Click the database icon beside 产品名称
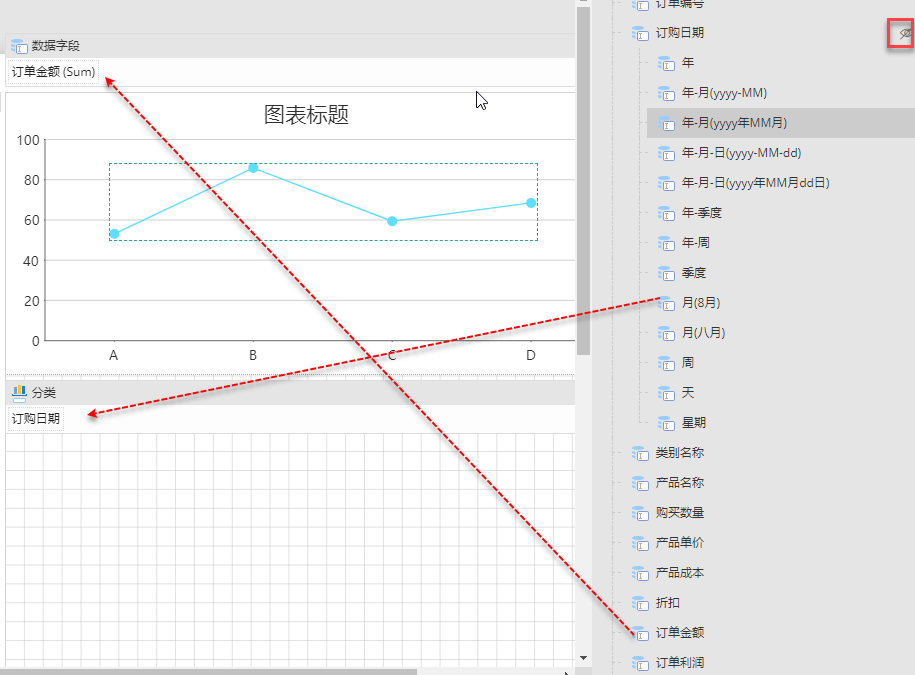Viewport: 915px width, 675px height. click(641, 483)
